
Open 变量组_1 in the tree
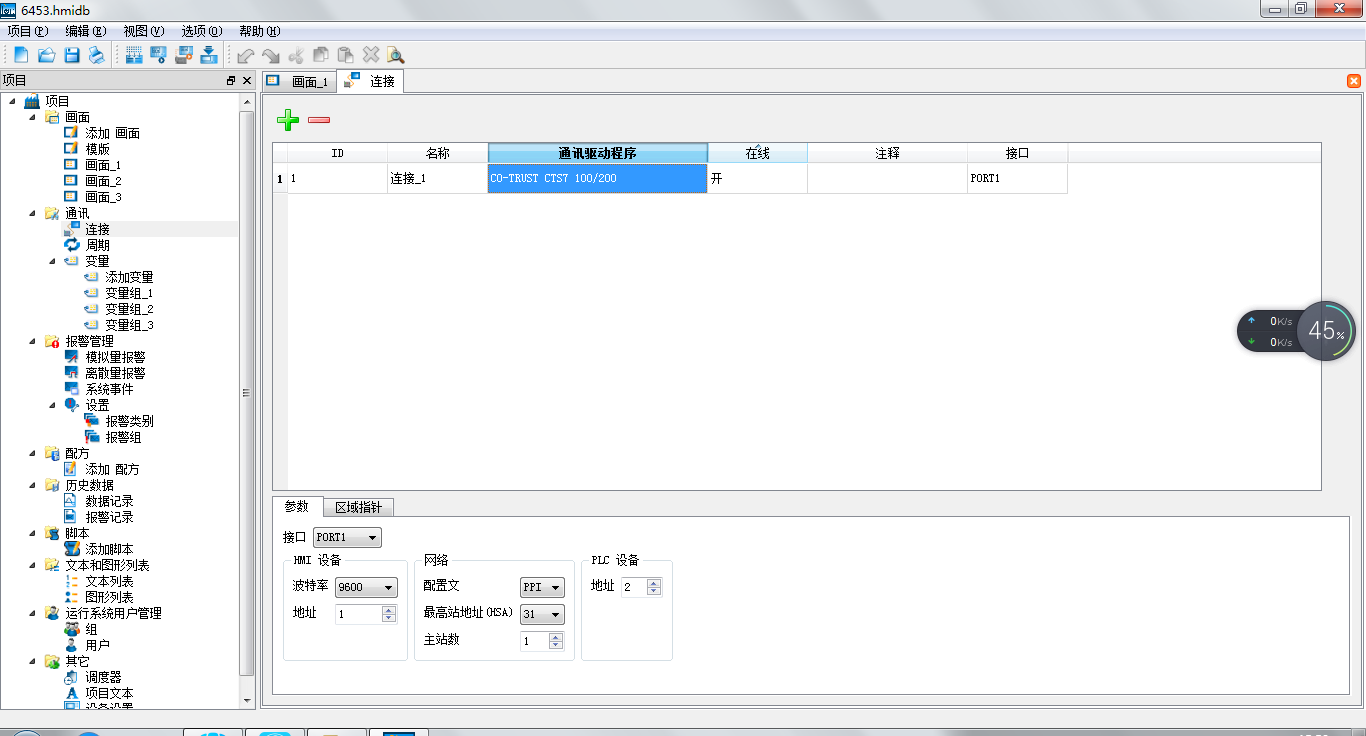tap(129, 293)
